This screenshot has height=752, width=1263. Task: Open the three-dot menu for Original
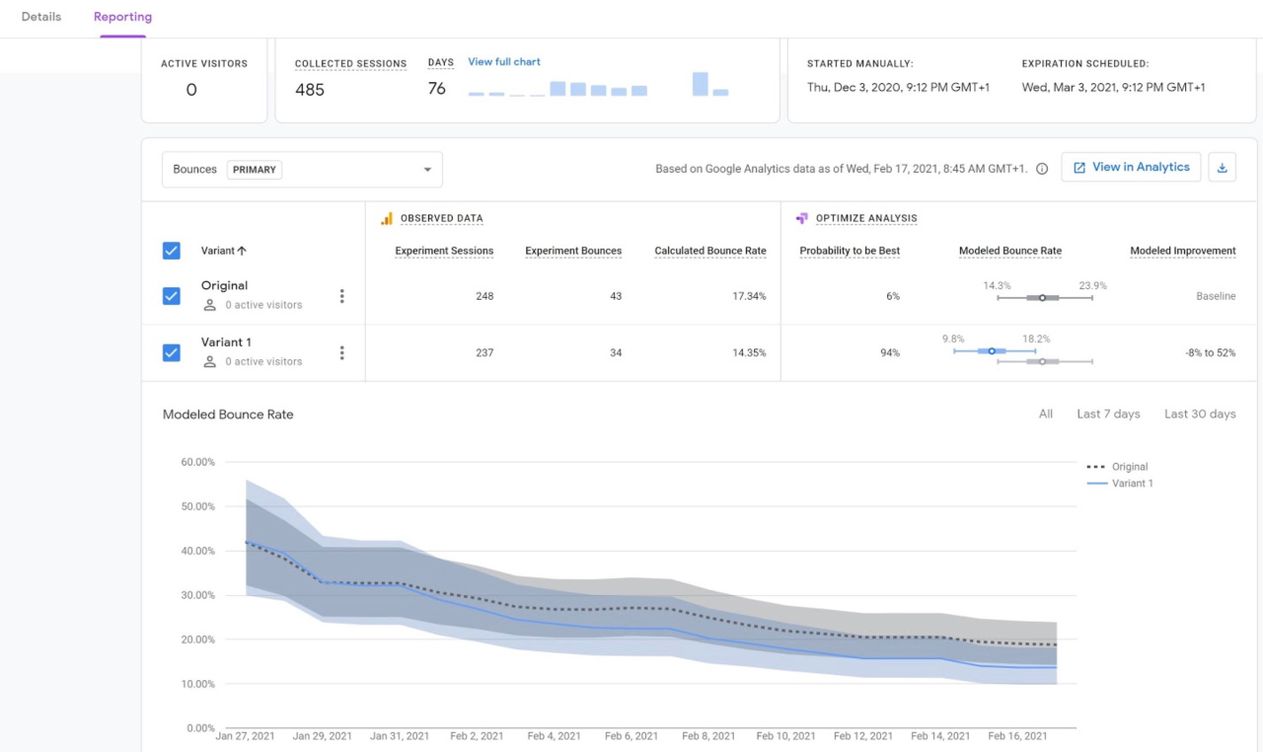point(342,296)
